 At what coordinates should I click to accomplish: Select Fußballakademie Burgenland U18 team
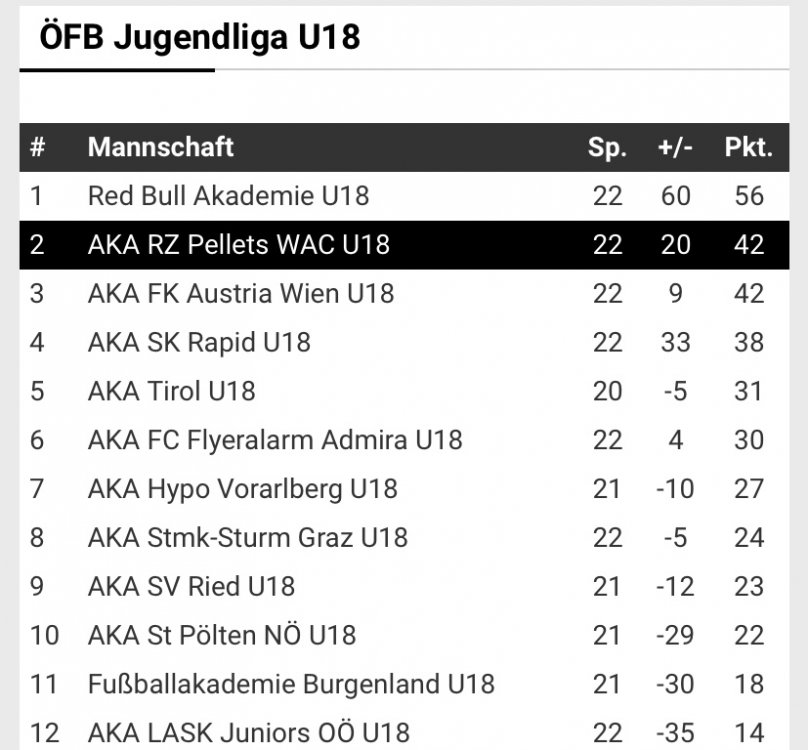pyautogui.click(x=291, y=685)
